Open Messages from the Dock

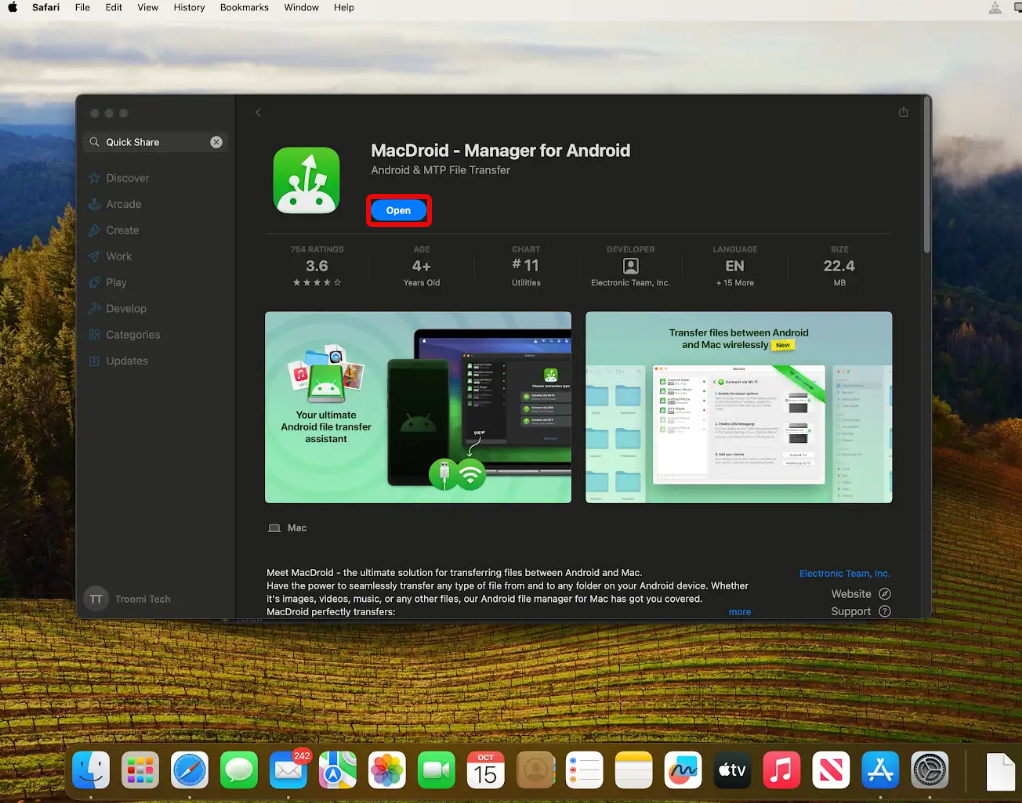[x=239, y=770]
